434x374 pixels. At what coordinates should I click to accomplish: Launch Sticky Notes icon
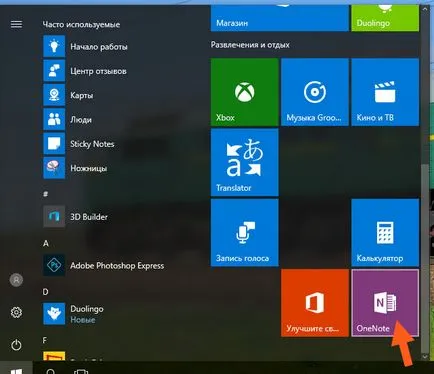point(54,144)
